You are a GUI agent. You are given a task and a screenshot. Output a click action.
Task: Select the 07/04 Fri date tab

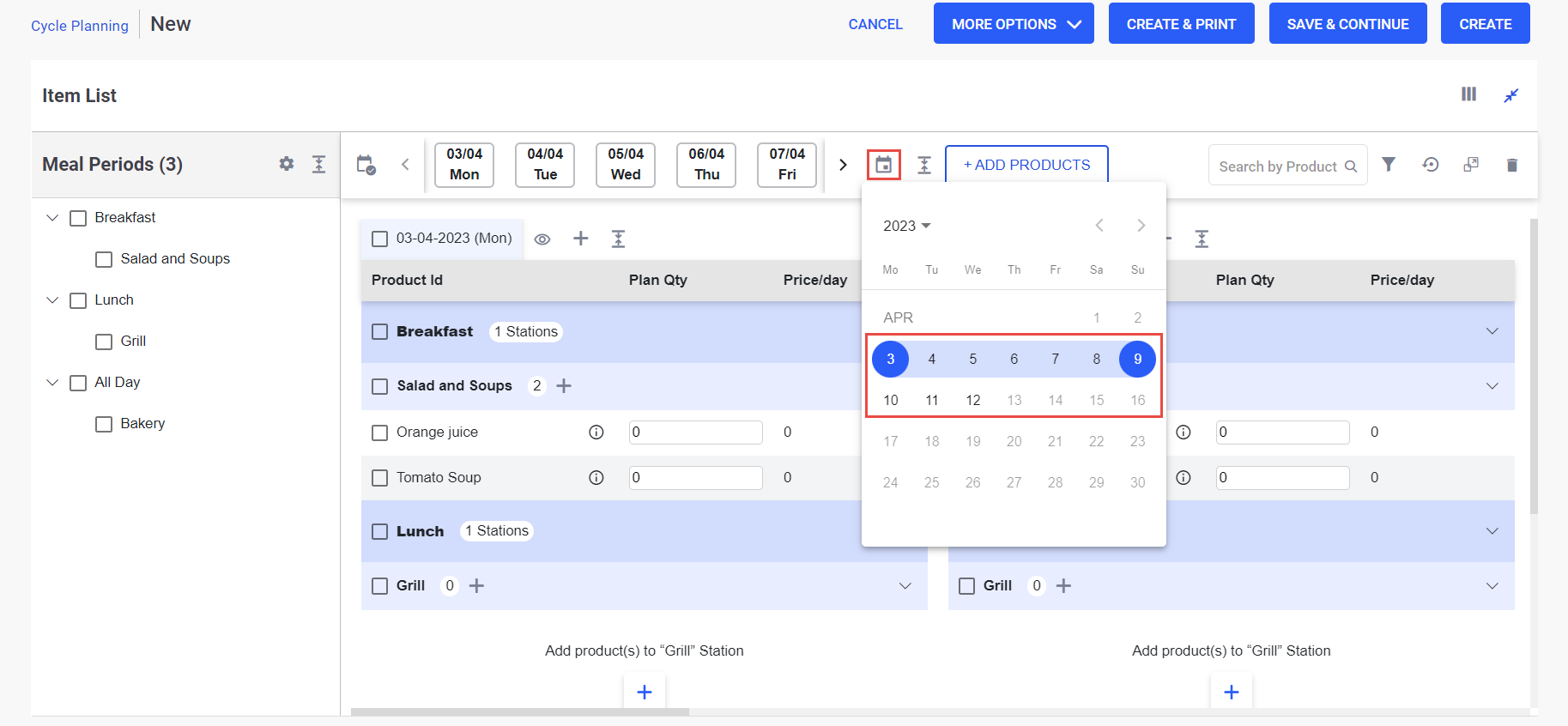pos(787,164)
